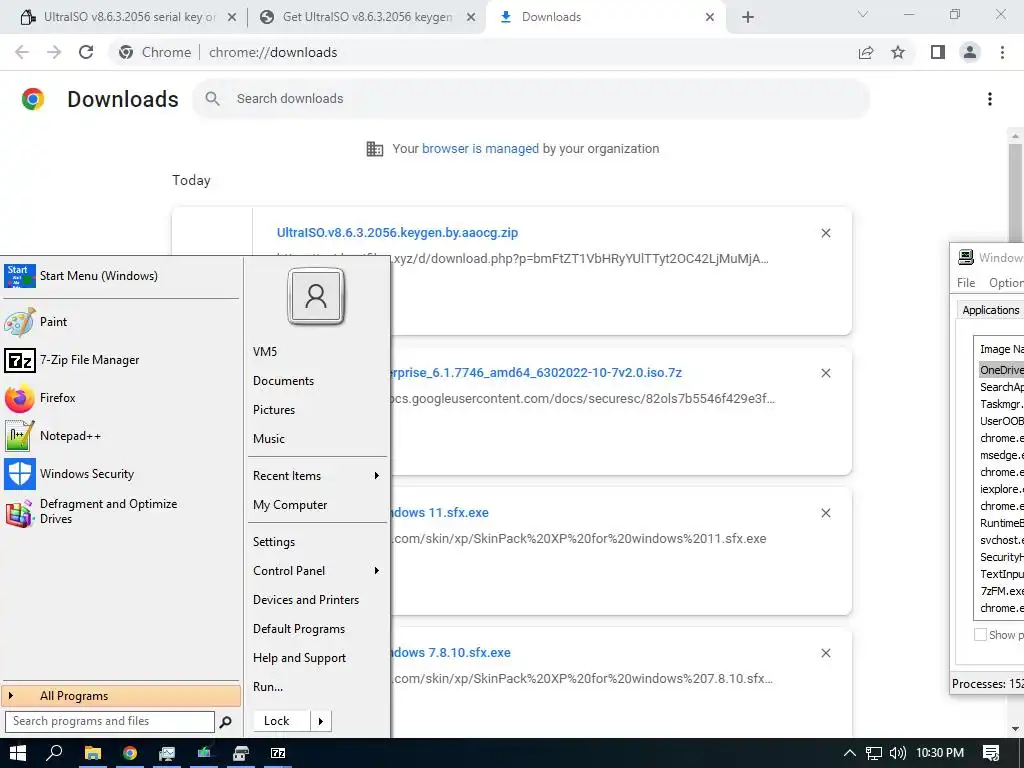This screenshot has height=768, width=1024.
Task: Click Run... in the Start menu
Action: point(268,686)
